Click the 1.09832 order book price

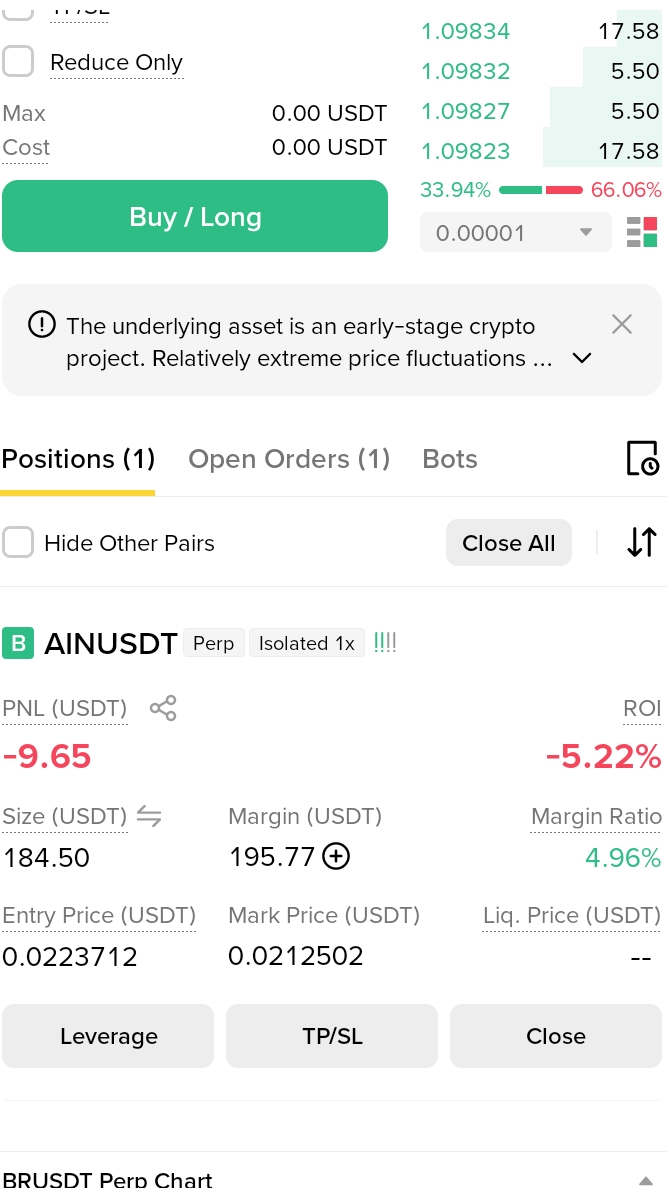pyautogui.click(x=465, y=71)
